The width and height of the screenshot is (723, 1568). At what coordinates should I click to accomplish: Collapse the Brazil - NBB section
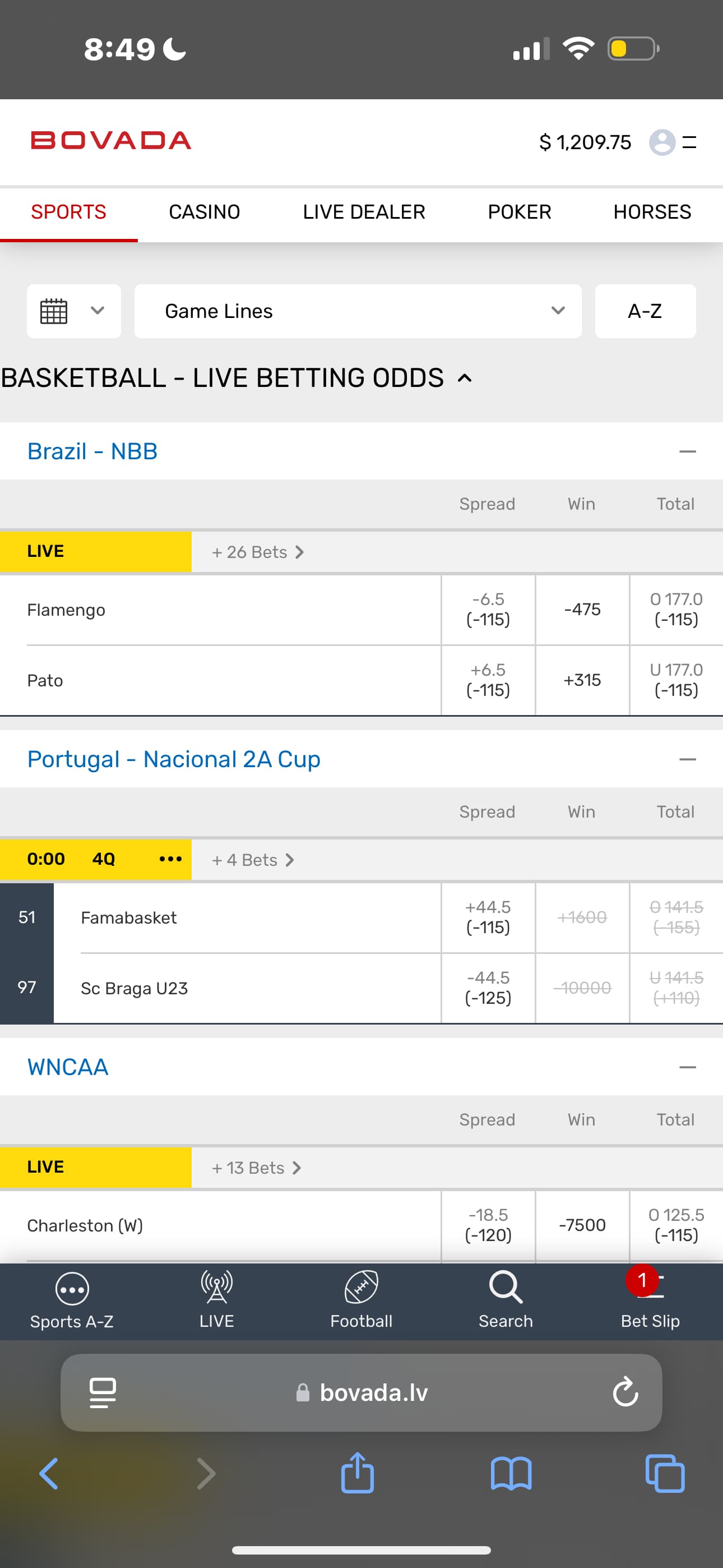point(687,451)
